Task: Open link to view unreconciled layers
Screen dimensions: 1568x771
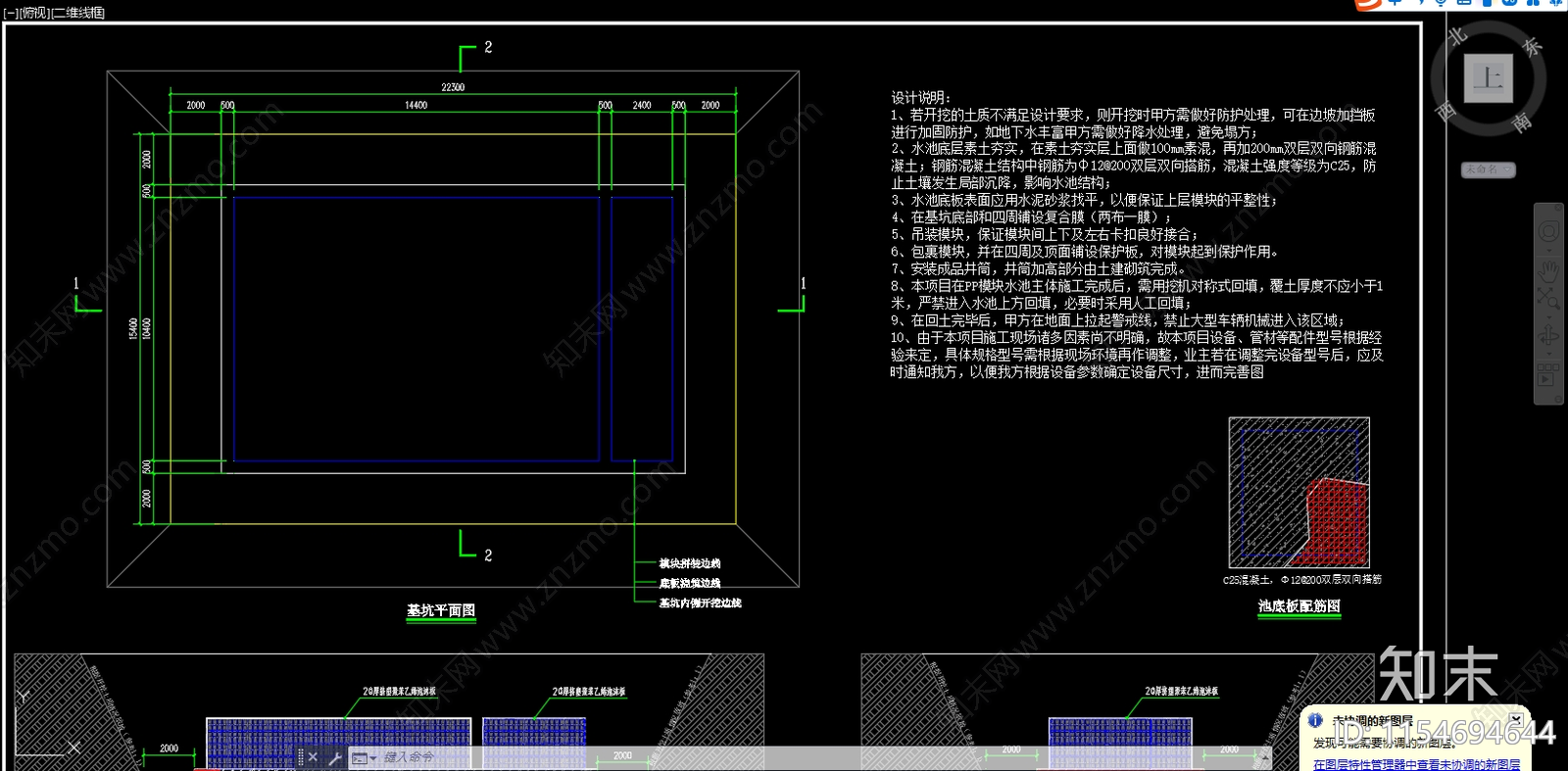Action: coord(1416,764)
